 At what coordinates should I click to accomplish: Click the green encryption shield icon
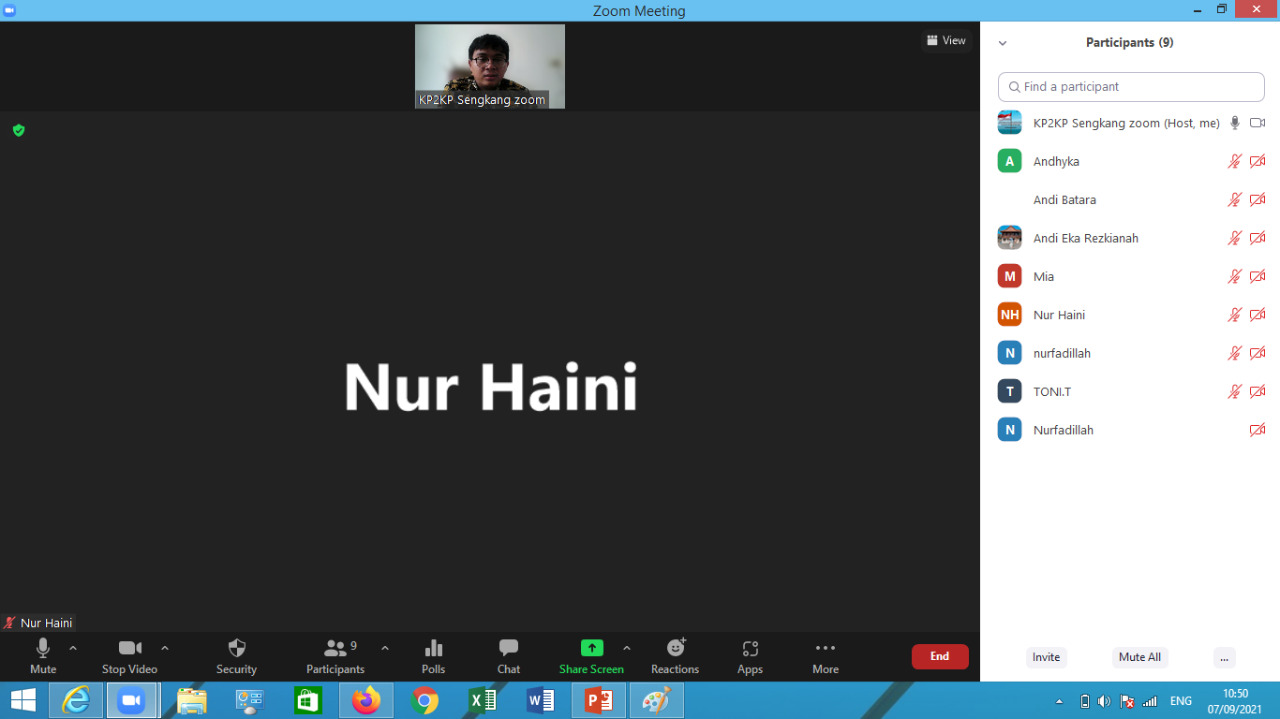(x=18, y=130)
